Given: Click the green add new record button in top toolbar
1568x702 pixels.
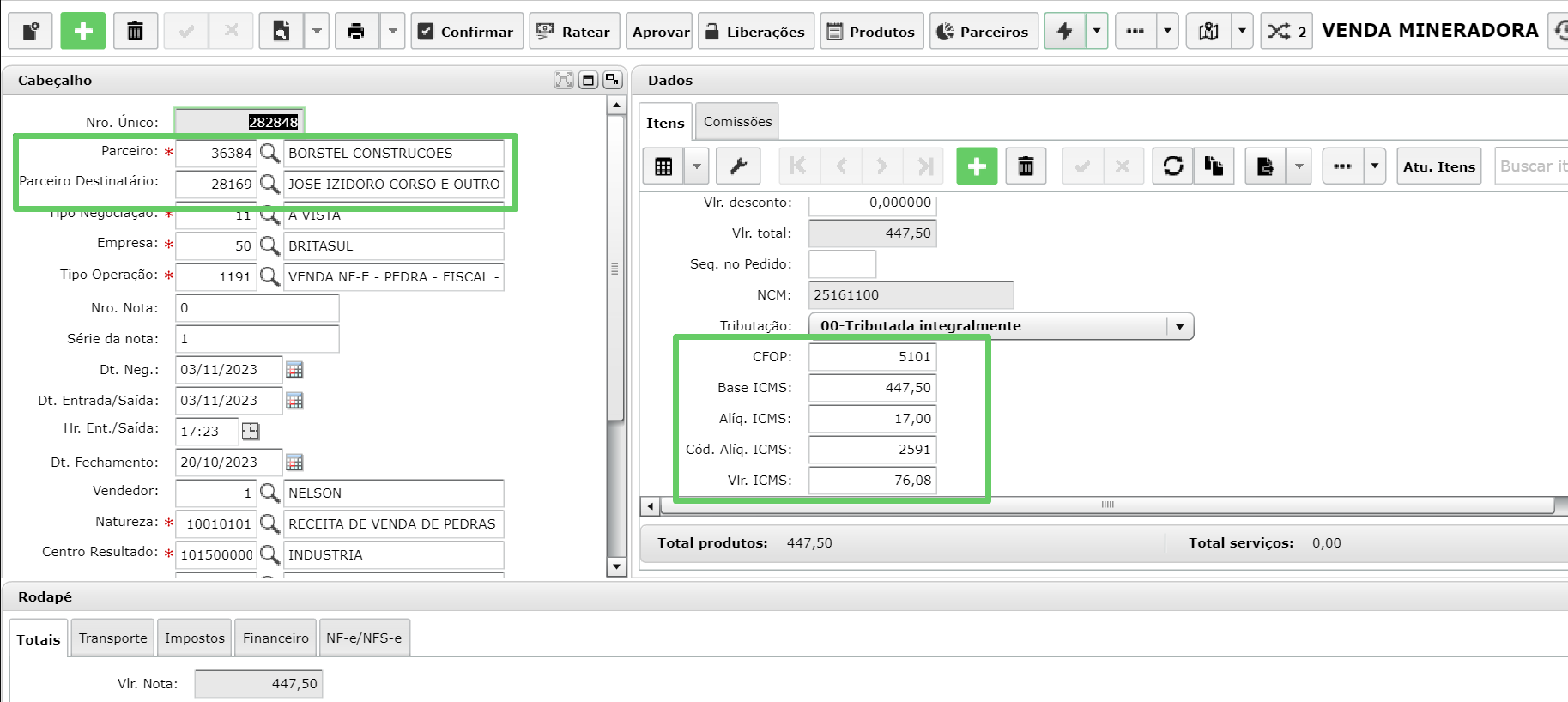Looking at the screenshot, I should point(83,31).
